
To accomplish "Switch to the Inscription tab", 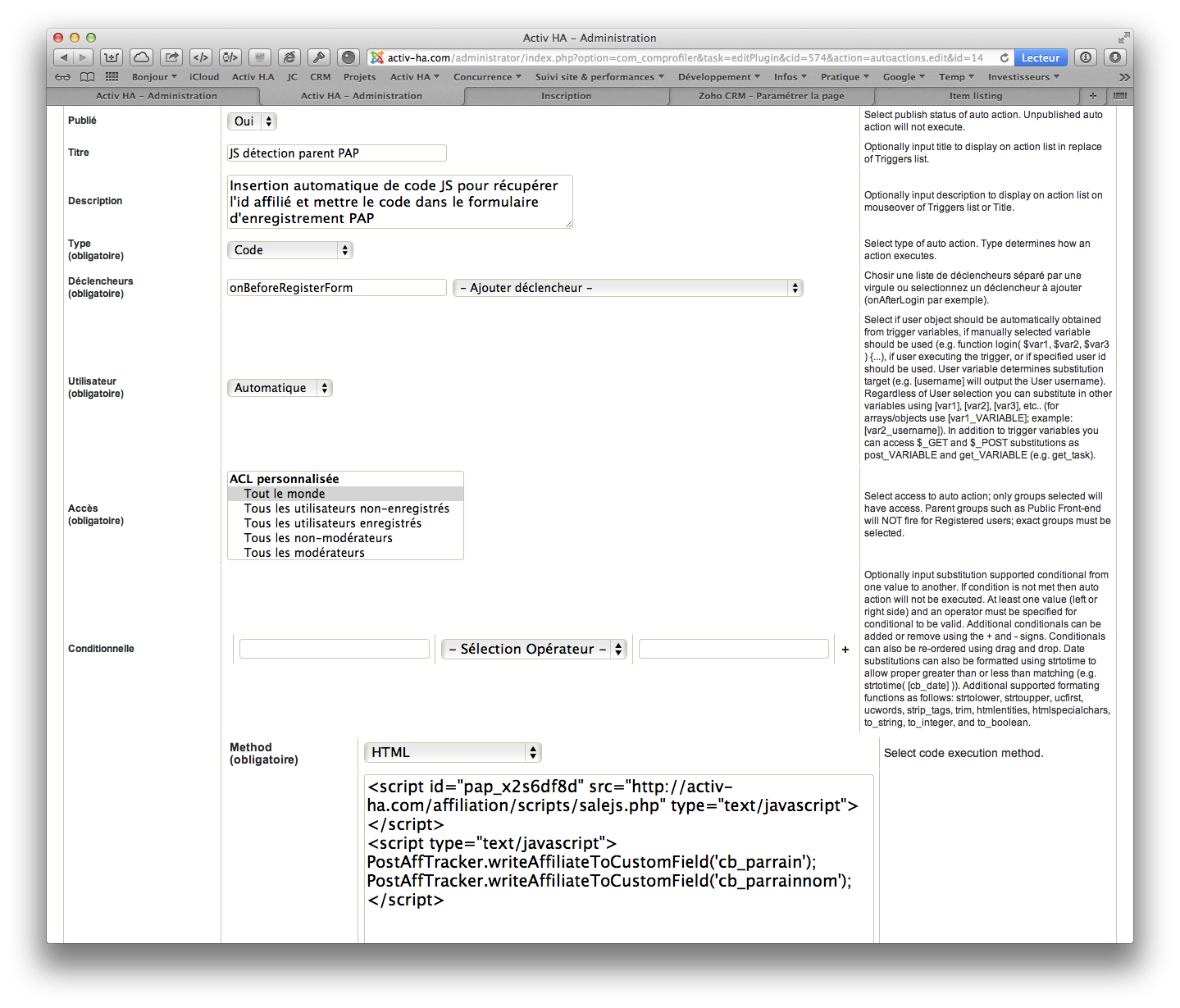I will click(567, 96).
